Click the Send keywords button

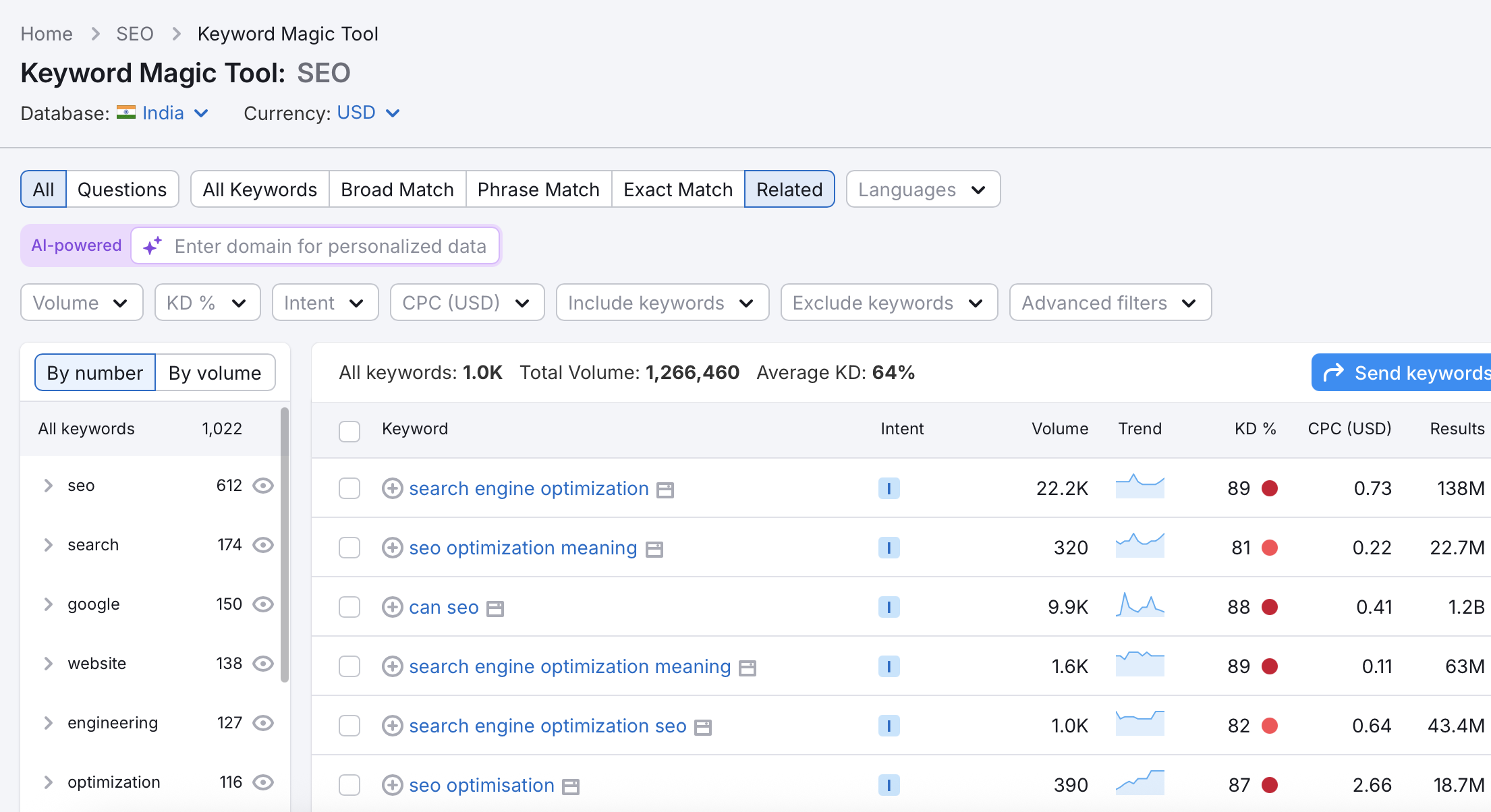pyautogui.click(x=1401, y=373)
